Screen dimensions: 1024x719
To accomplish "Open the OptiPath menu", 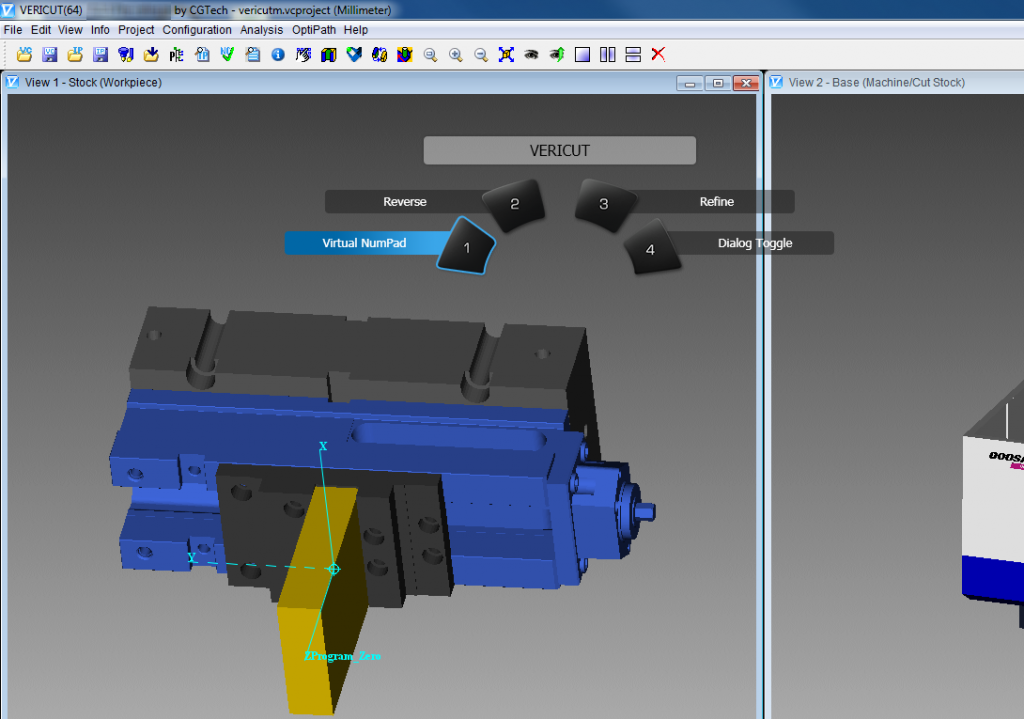I will pos(313,30).
